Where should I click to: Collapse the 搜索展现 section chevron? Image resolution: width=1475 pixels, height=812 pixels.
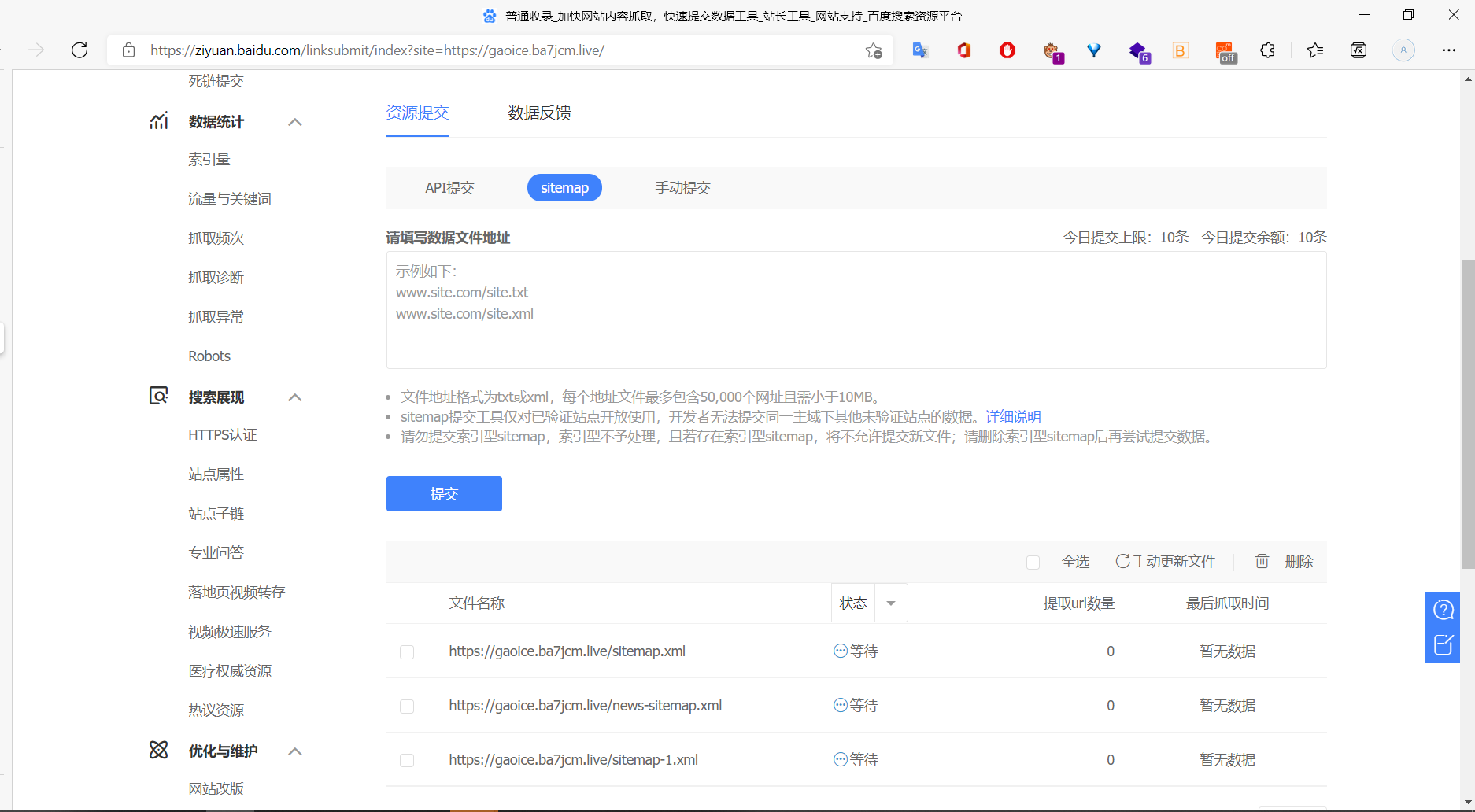coord(295,397)
